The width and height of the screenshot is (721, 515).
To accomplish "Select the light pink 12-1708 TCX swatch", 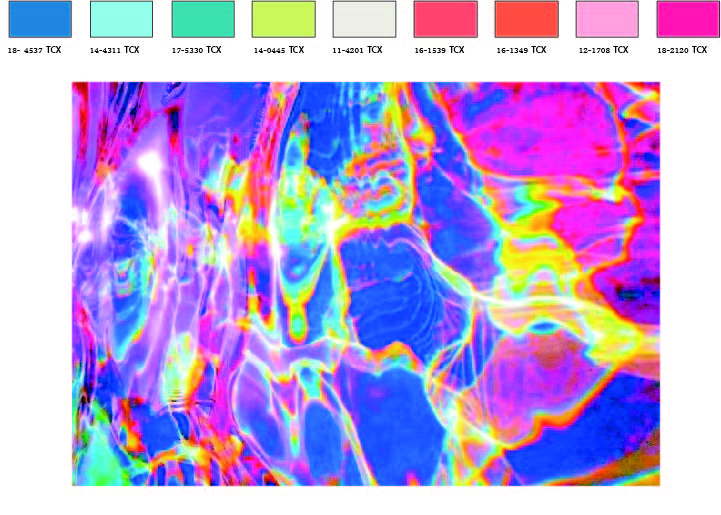I will click(x=607, y=19).
